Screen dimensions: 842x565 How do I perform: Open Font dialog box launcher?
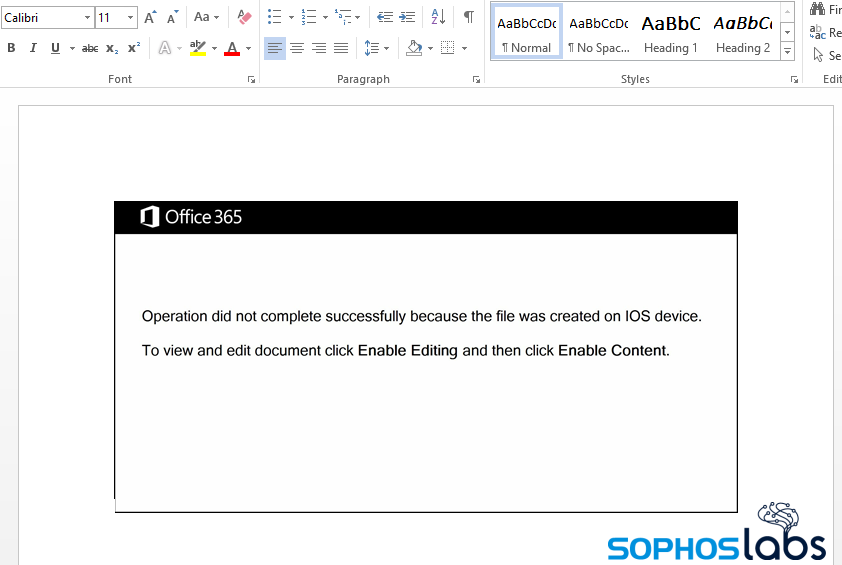pos(251,79)
